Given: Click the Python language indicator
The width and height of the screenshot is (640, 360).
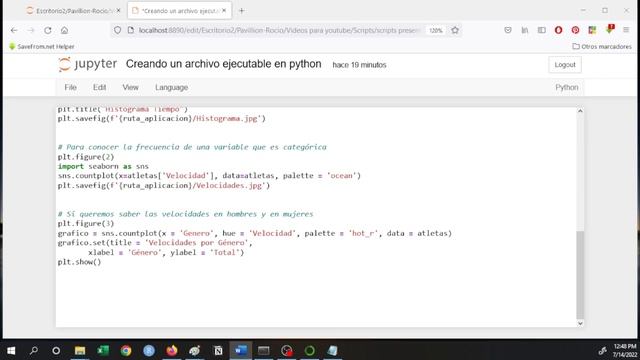Looking at the screenshot, I should point(567,87).
